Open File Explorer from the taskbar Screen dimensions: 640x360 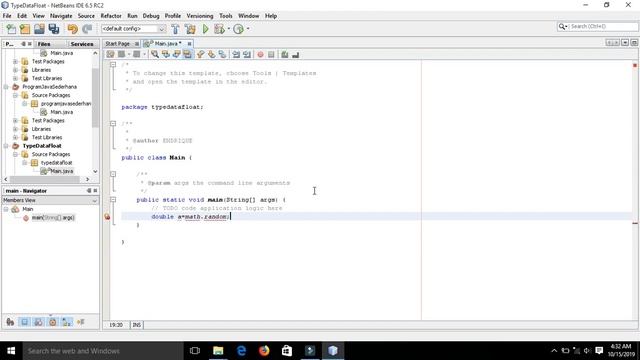click(x=218, y=351)
